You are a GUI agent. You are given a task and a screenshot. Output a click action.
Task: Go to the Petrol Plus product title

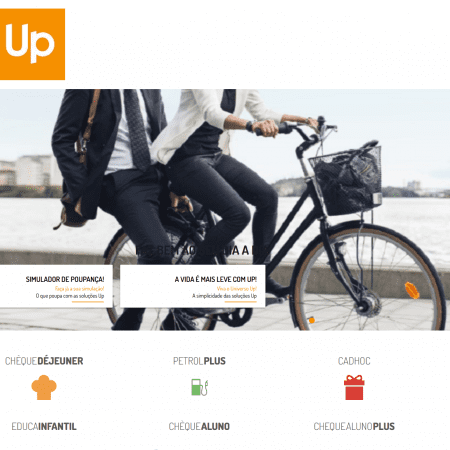click(x=199, y=361)
